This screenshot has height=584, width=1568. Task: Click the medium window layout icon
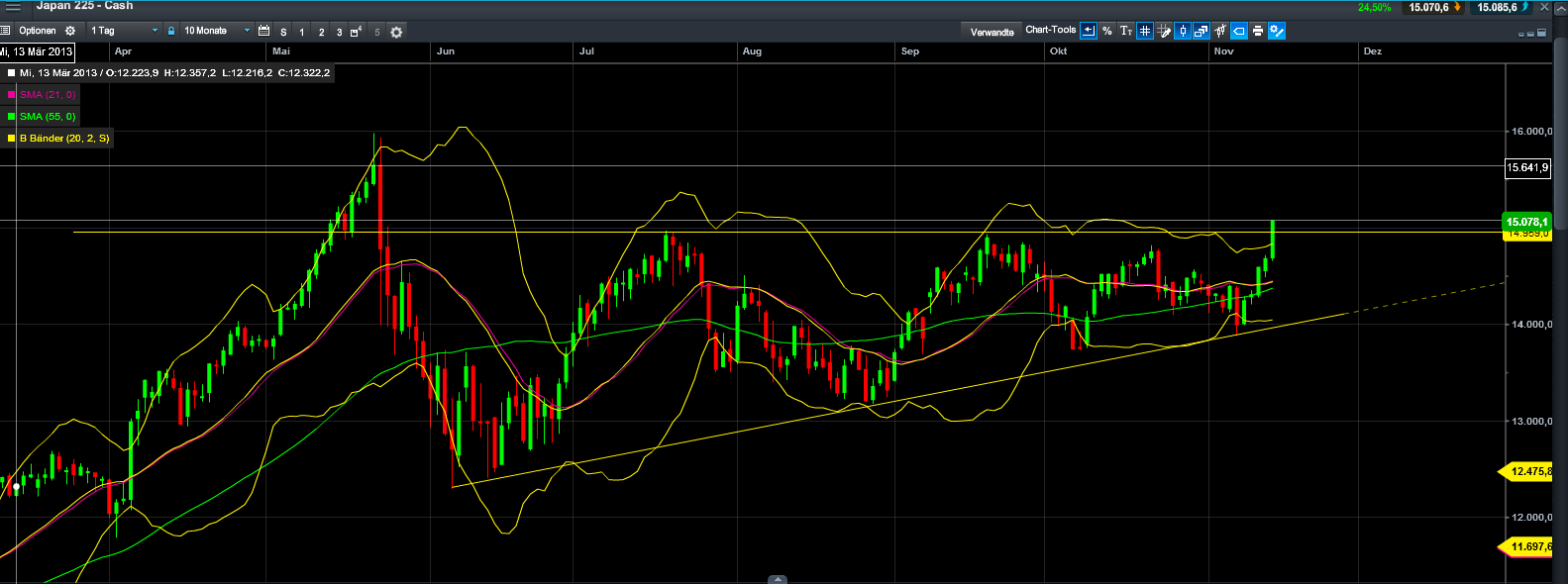click(x=1530, y=34)
